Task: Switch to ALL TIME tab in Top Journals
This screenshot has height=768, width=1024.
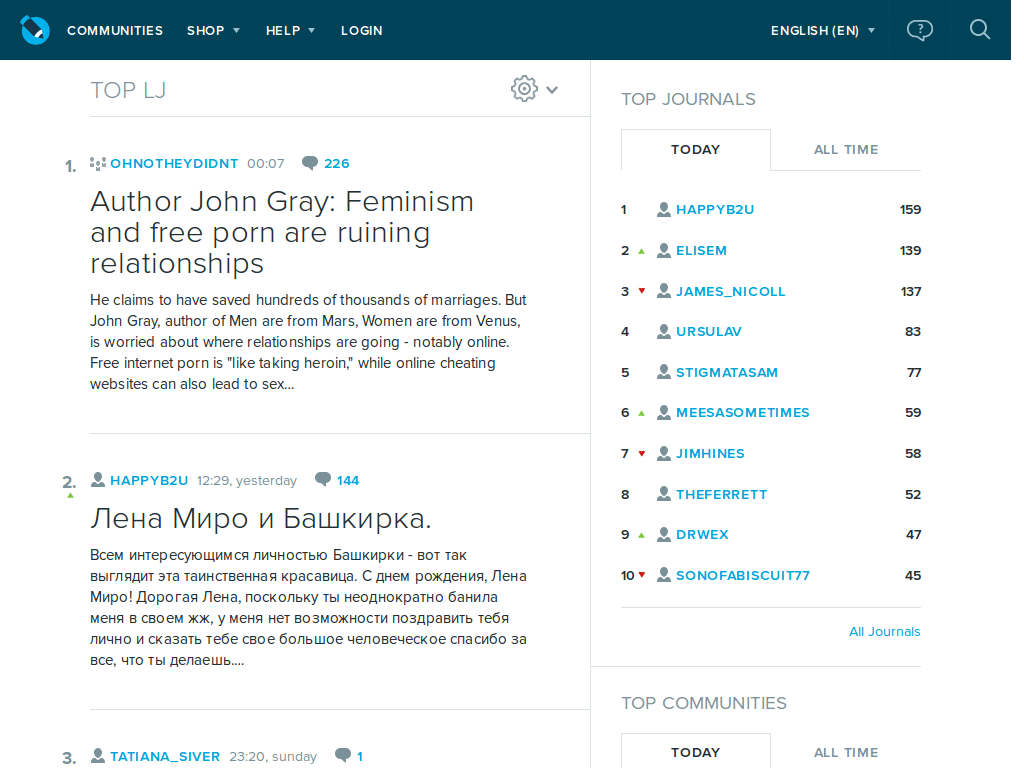Action: [846, 150]
